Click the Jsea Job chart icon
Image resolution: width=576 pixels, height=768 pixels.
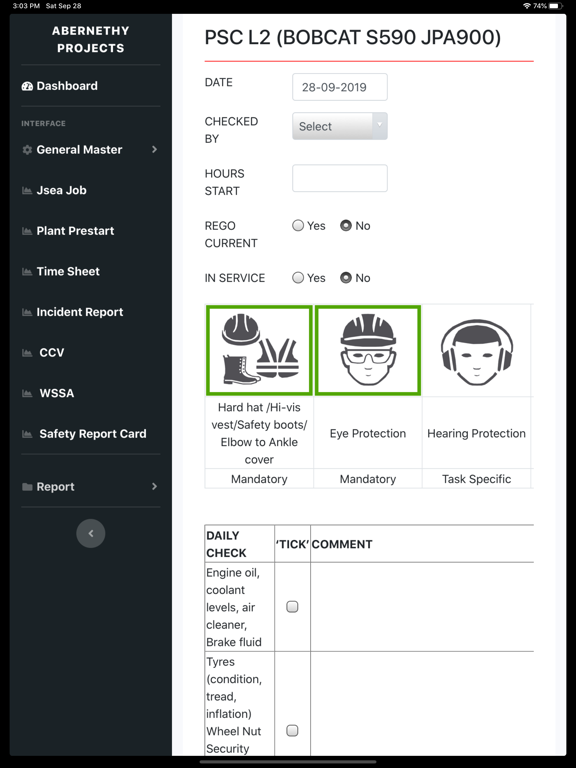point(27,191)
